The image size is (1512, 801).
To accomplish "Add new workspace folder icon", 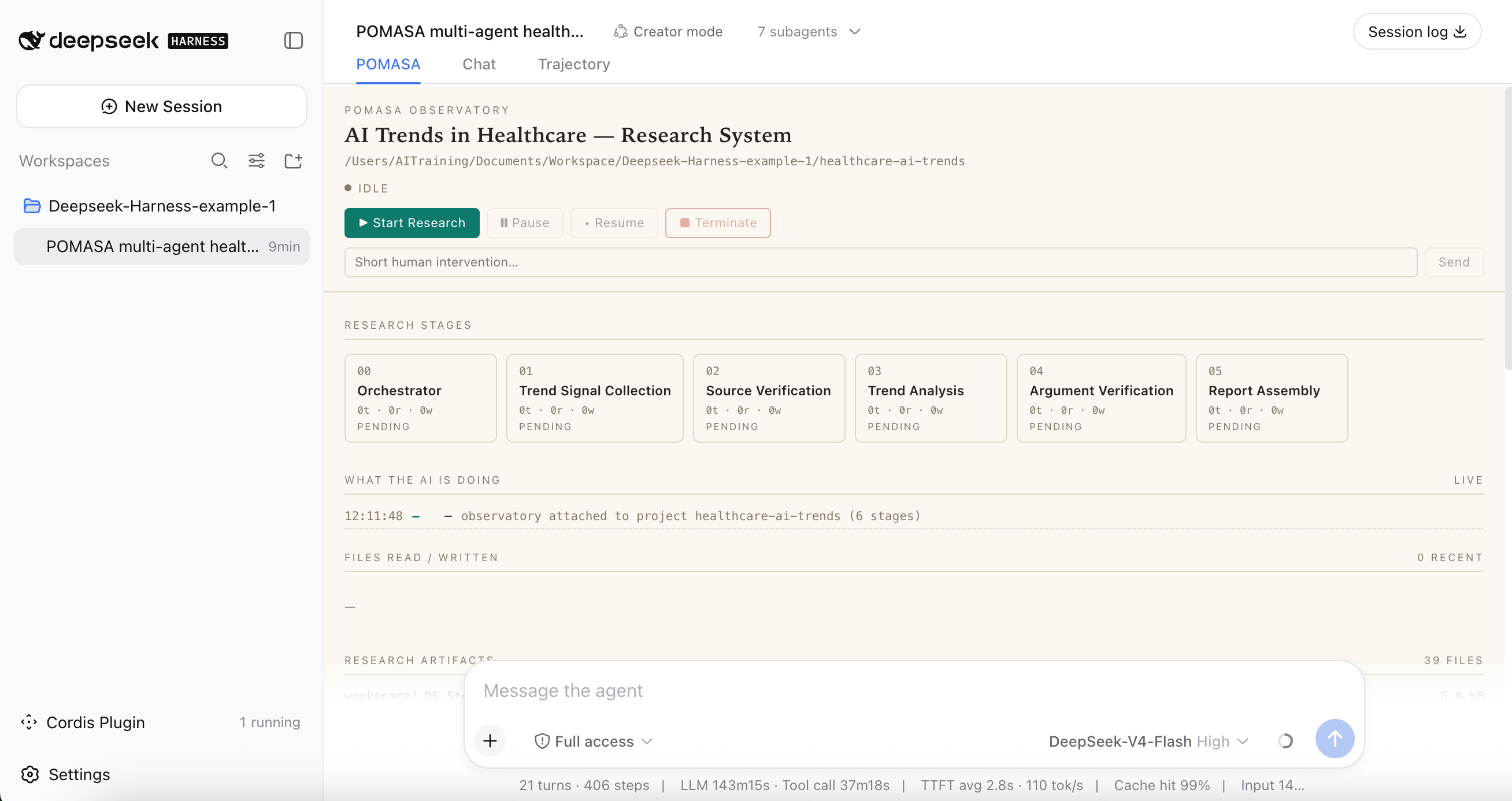I will tap(293, 161).
